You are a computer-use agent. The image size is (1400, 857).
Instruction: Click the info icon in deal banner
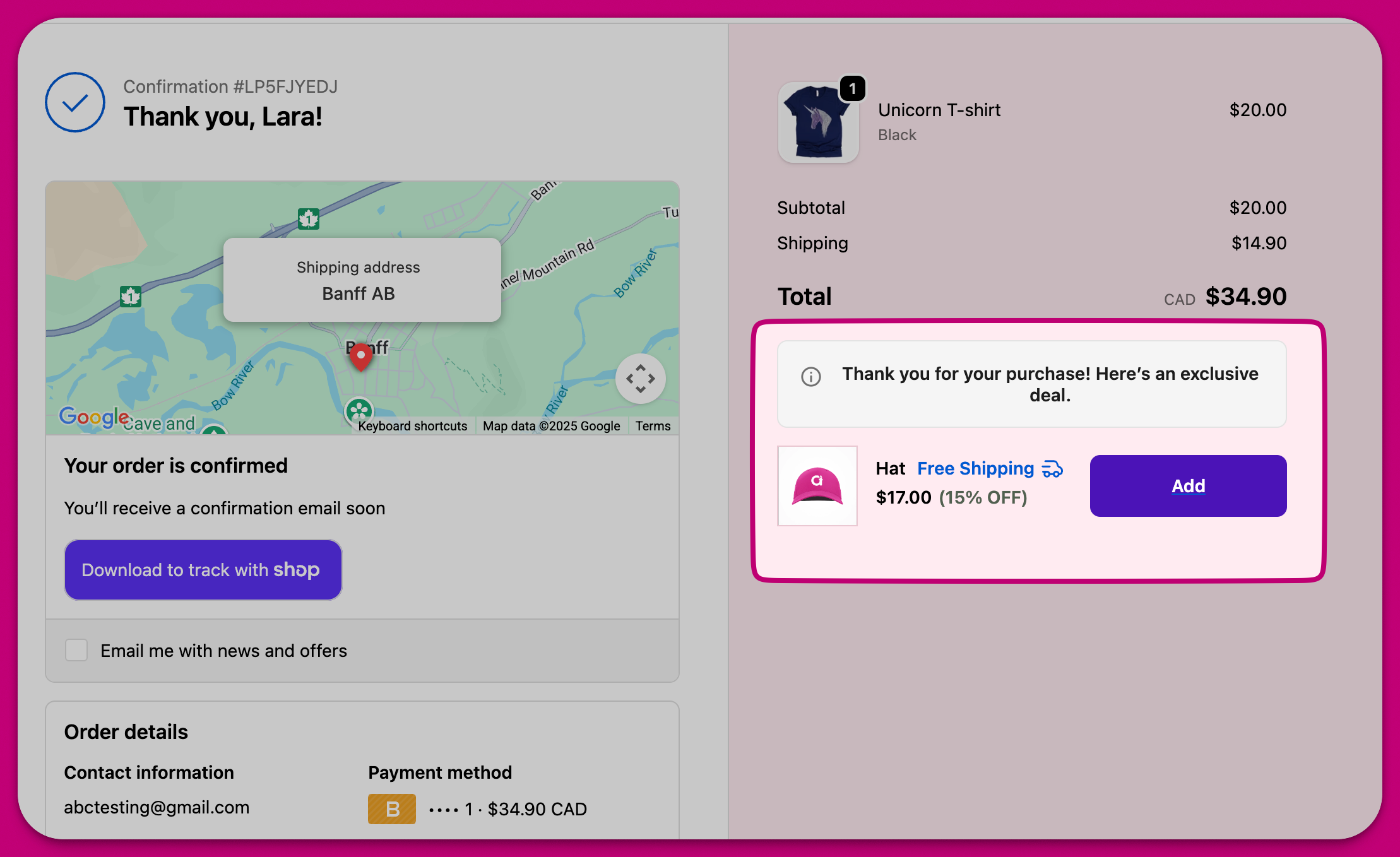pyautogui.click(x=810, y=377)
